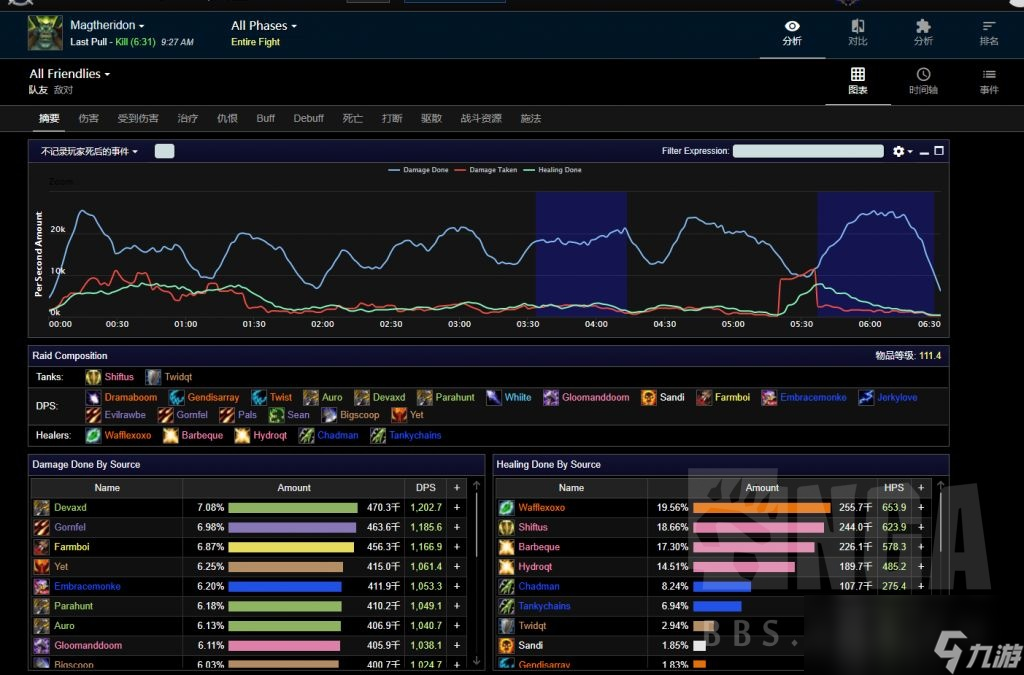The image size is (1024, 675).
Task: Maximize the graph panel
Action: 939,151
